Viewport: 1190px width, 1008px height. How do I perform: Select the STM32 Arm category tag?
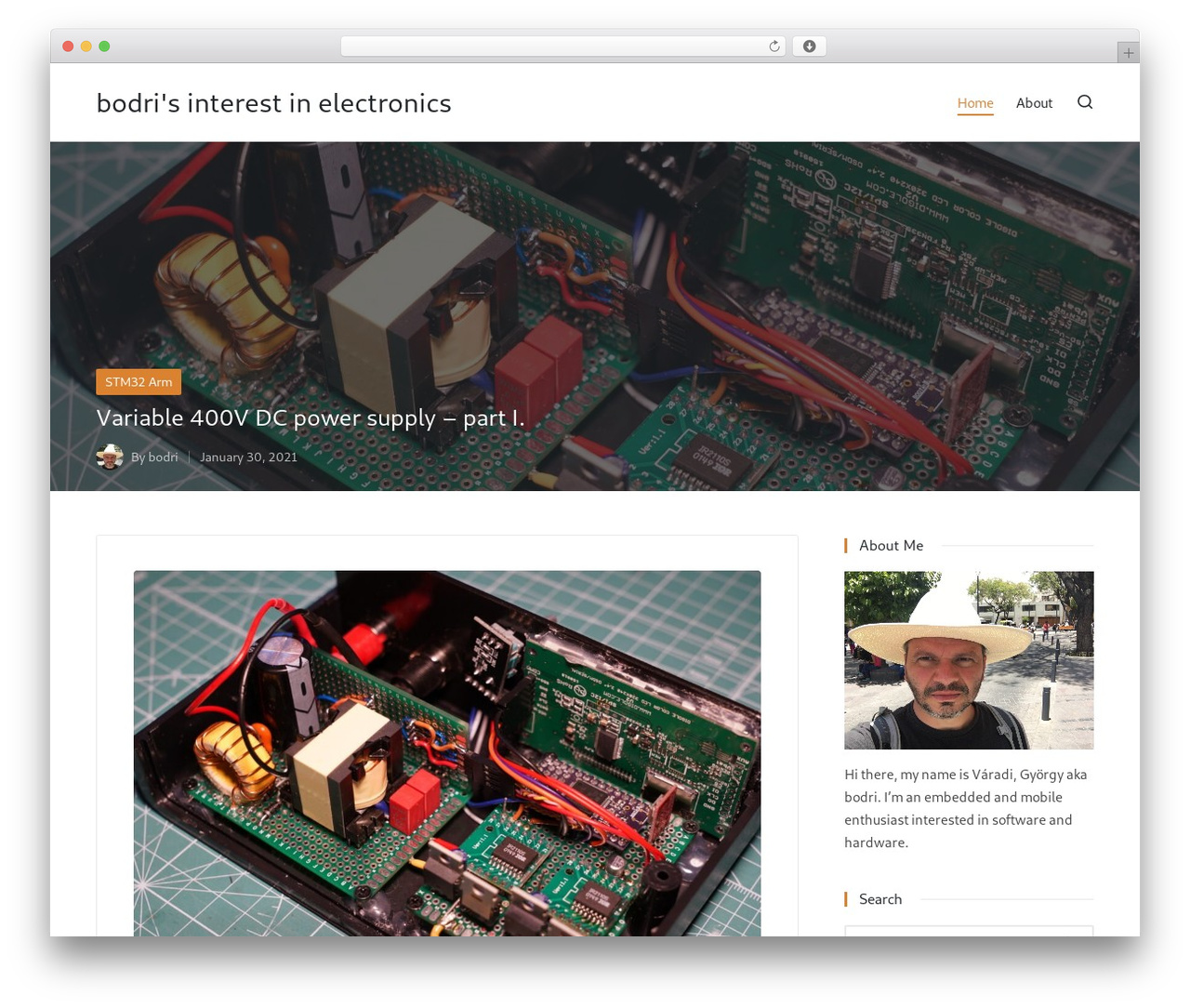[139, 382]
